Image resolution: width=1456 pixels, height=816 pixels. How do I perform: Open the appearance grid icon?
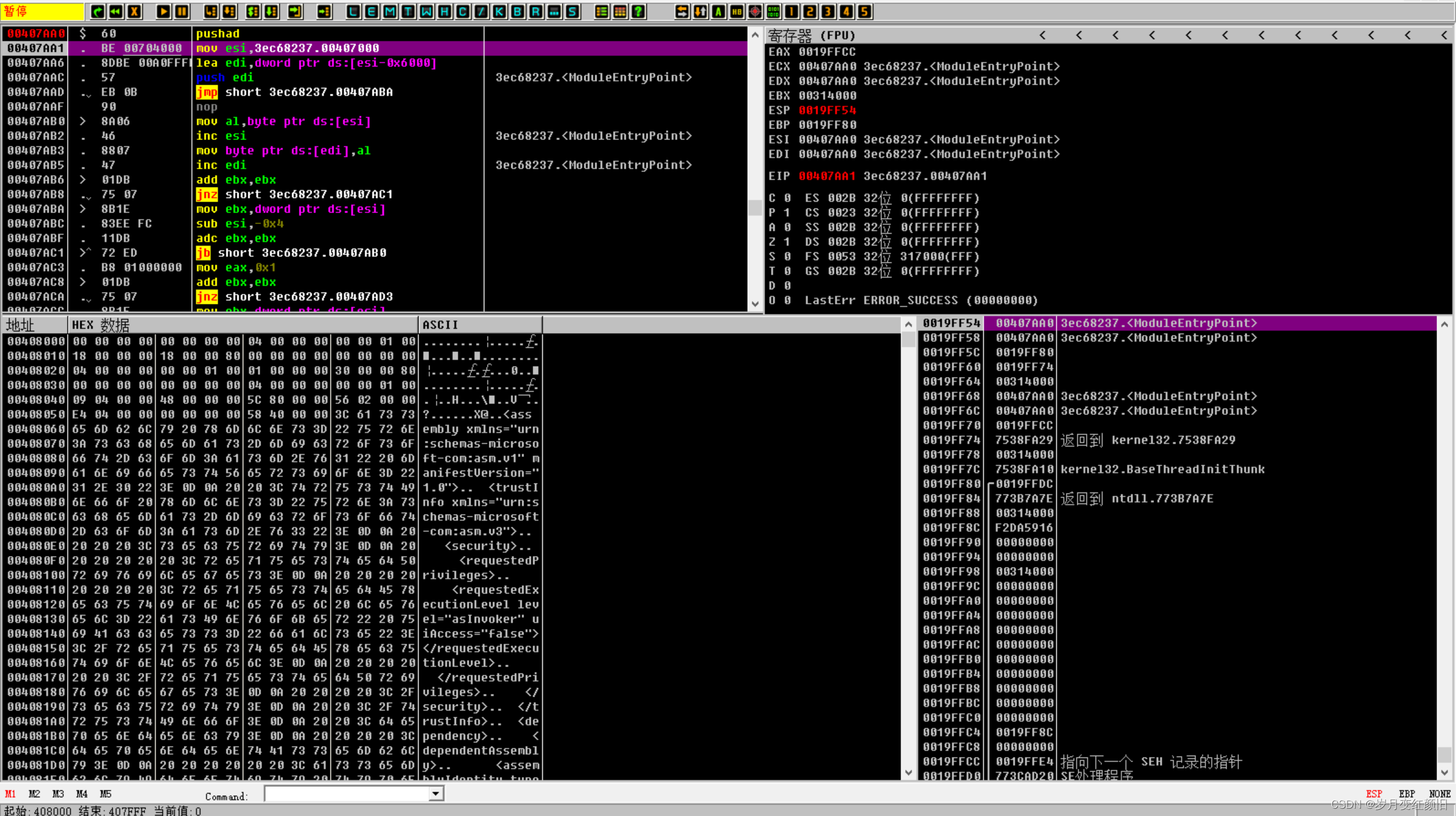[620, 12]
